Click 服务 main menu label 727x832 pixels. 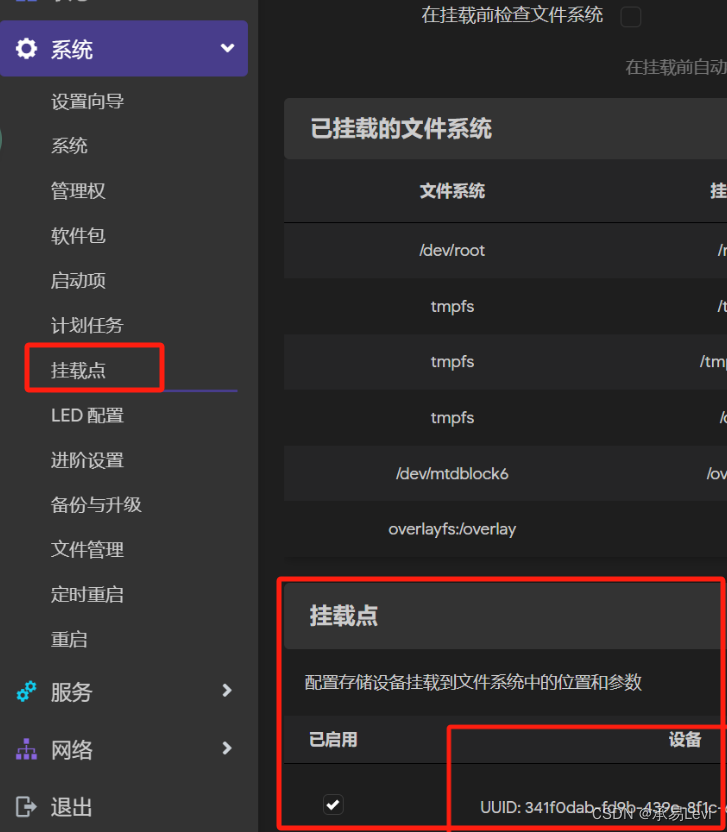(72, 692)
